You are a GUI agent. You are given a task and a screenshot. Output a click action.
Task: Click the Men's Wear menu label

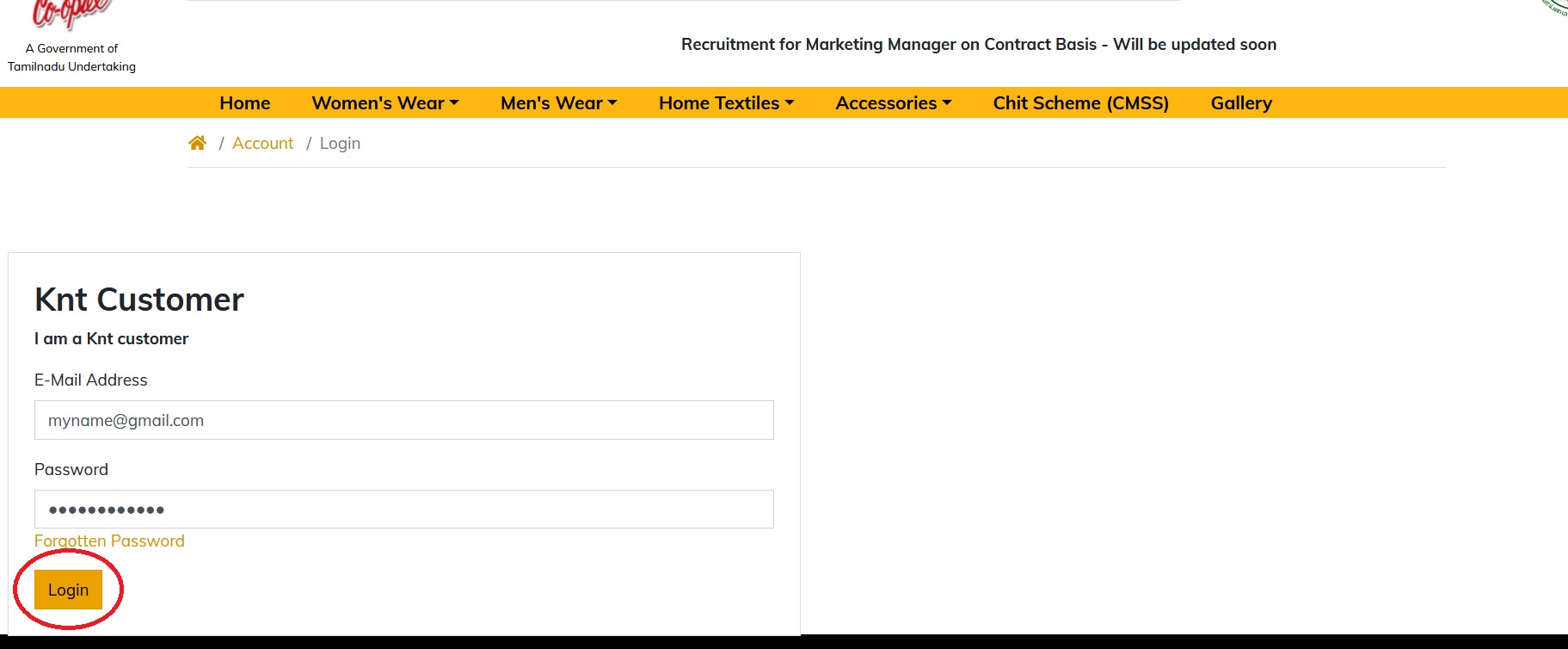551,102
